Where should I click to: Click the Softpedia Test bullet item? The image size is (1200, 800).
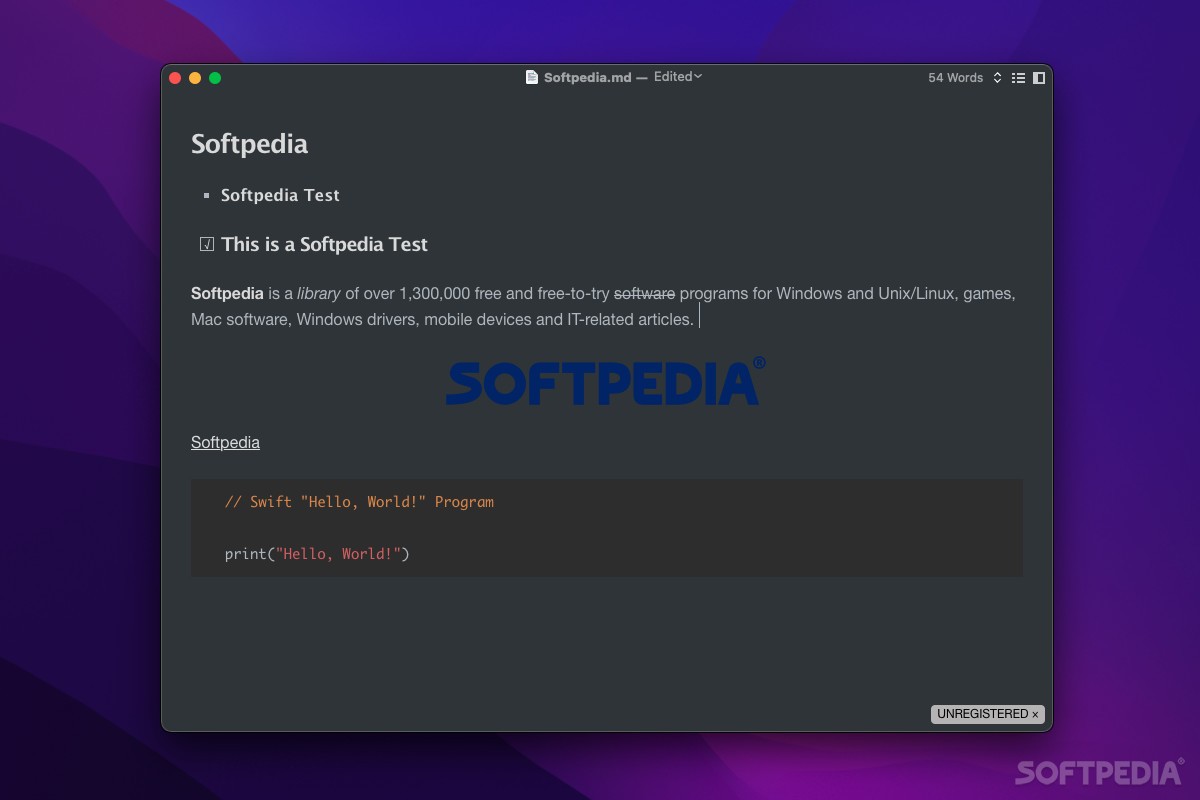pos(280,195)
